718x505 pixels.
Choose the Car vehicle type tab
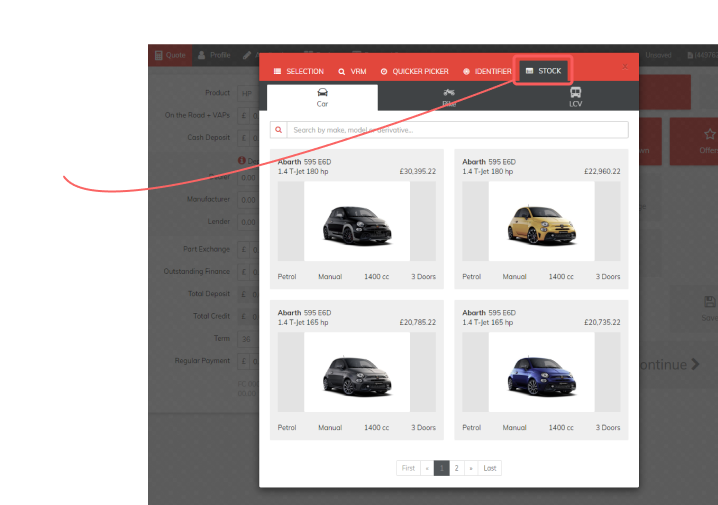click(x=322, y=98)
